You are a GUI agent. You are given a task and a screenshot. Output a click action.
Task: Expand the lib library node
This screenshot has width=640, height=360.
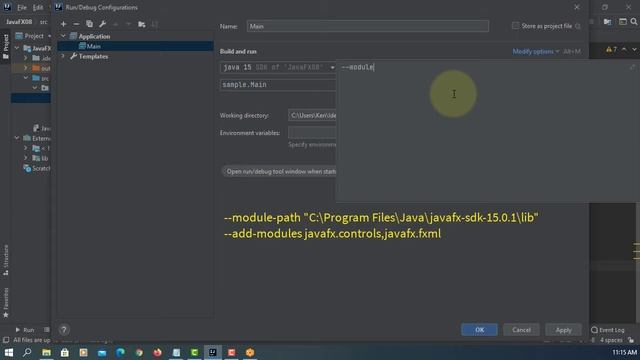tap(26, 158)
